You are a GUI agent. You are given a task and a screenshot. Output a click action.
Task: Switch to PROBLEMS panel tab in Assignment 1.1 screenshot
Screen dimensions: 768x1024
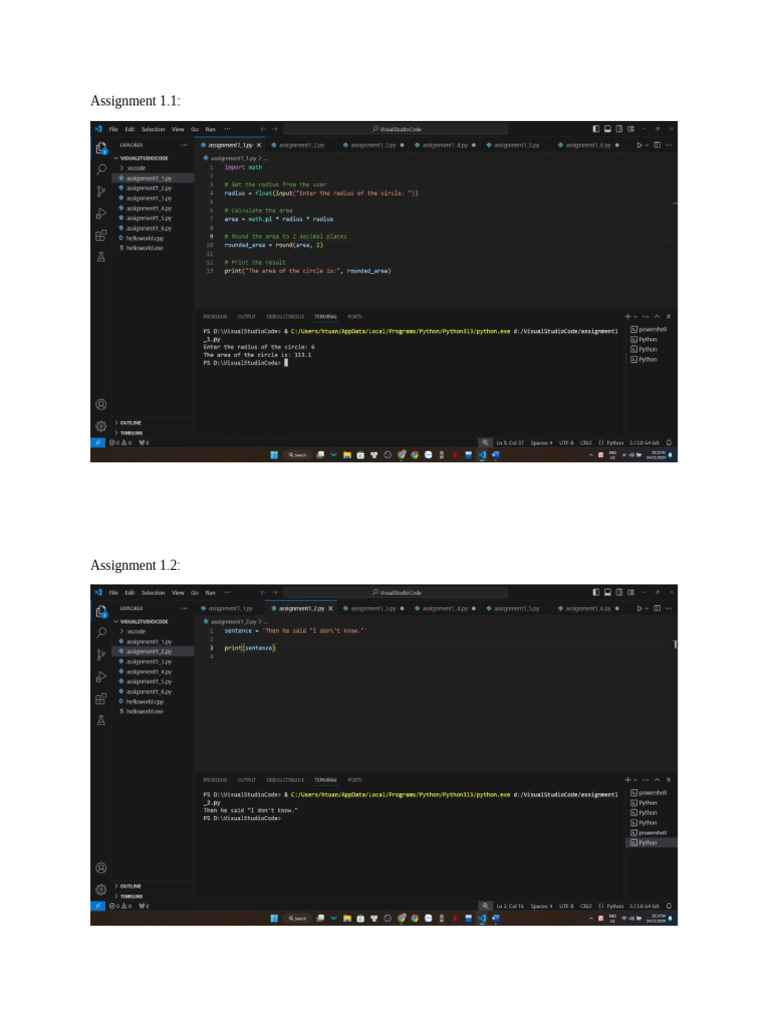[x=216, y=316]
